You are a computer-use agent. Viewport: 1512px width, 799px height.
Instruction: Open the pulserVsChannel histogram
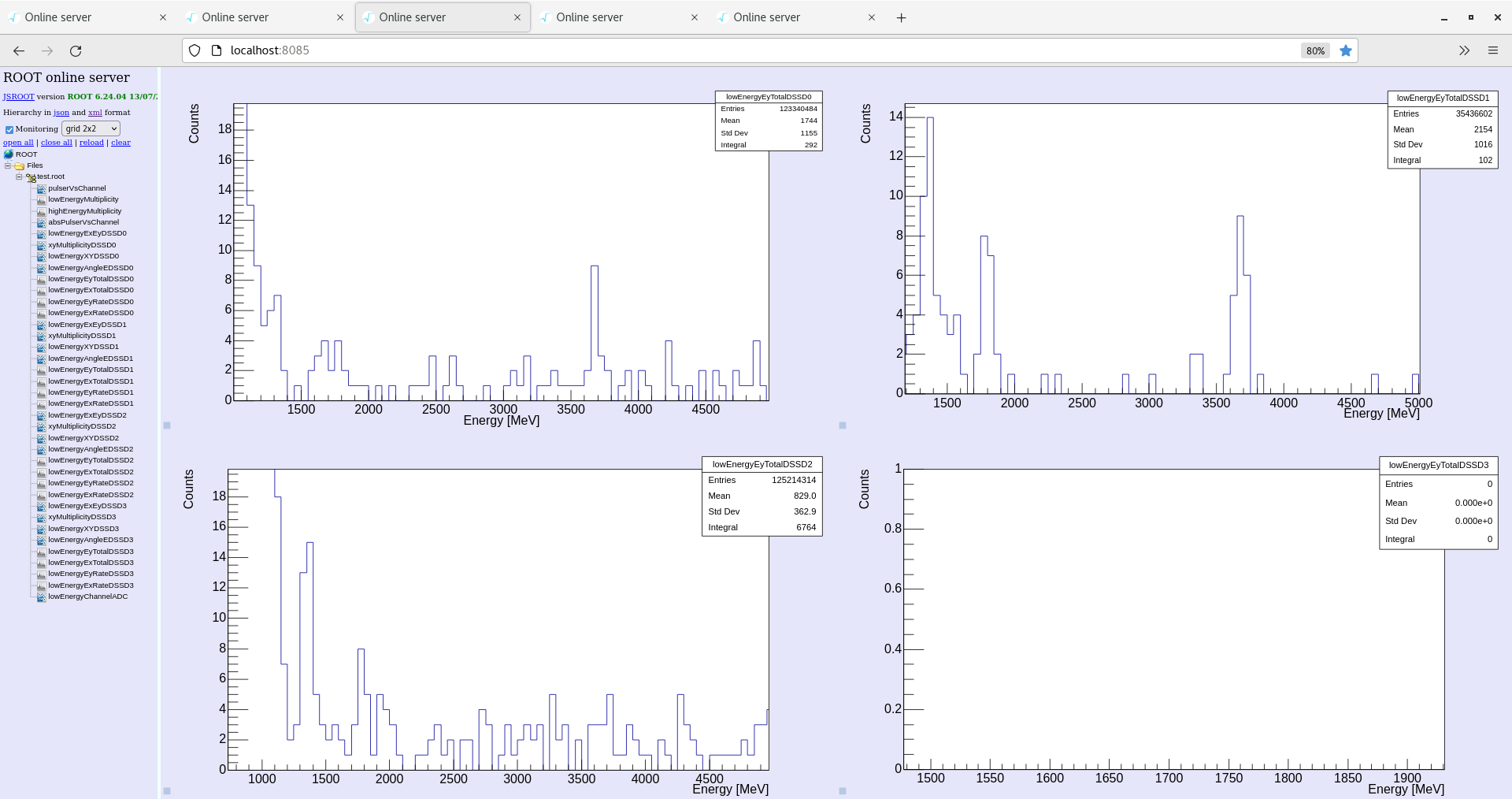point(78,188)
